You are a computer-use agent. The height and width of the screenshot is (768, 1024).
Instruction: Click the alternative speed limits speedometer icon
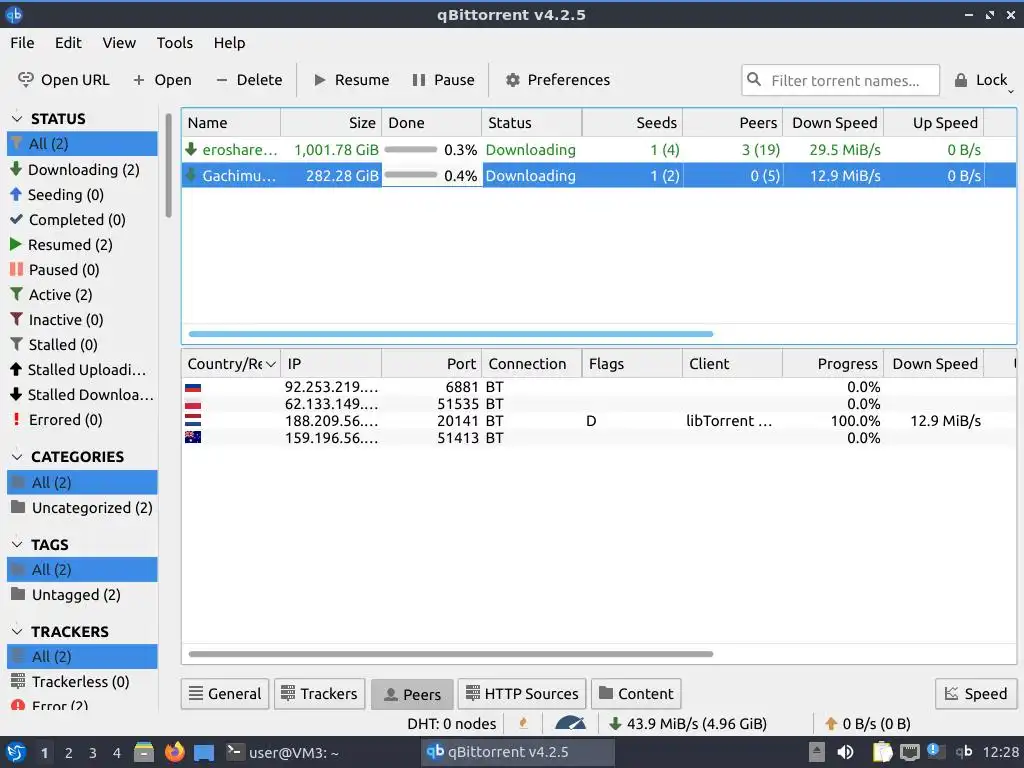[x=570, y=724]
